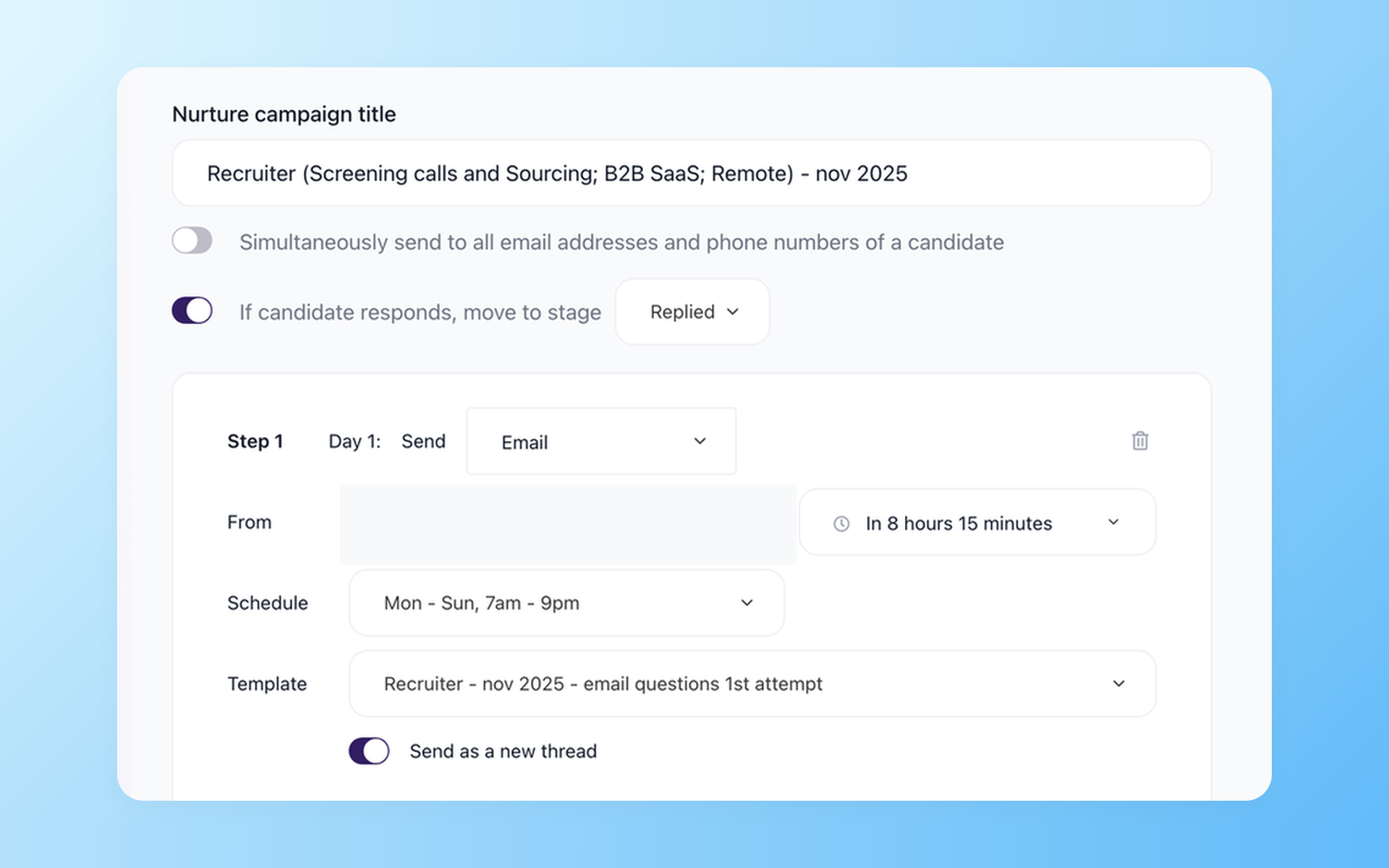Open the Replied stage dropdown
Viewport: 1389px width, 868px height.
point(692,312)
